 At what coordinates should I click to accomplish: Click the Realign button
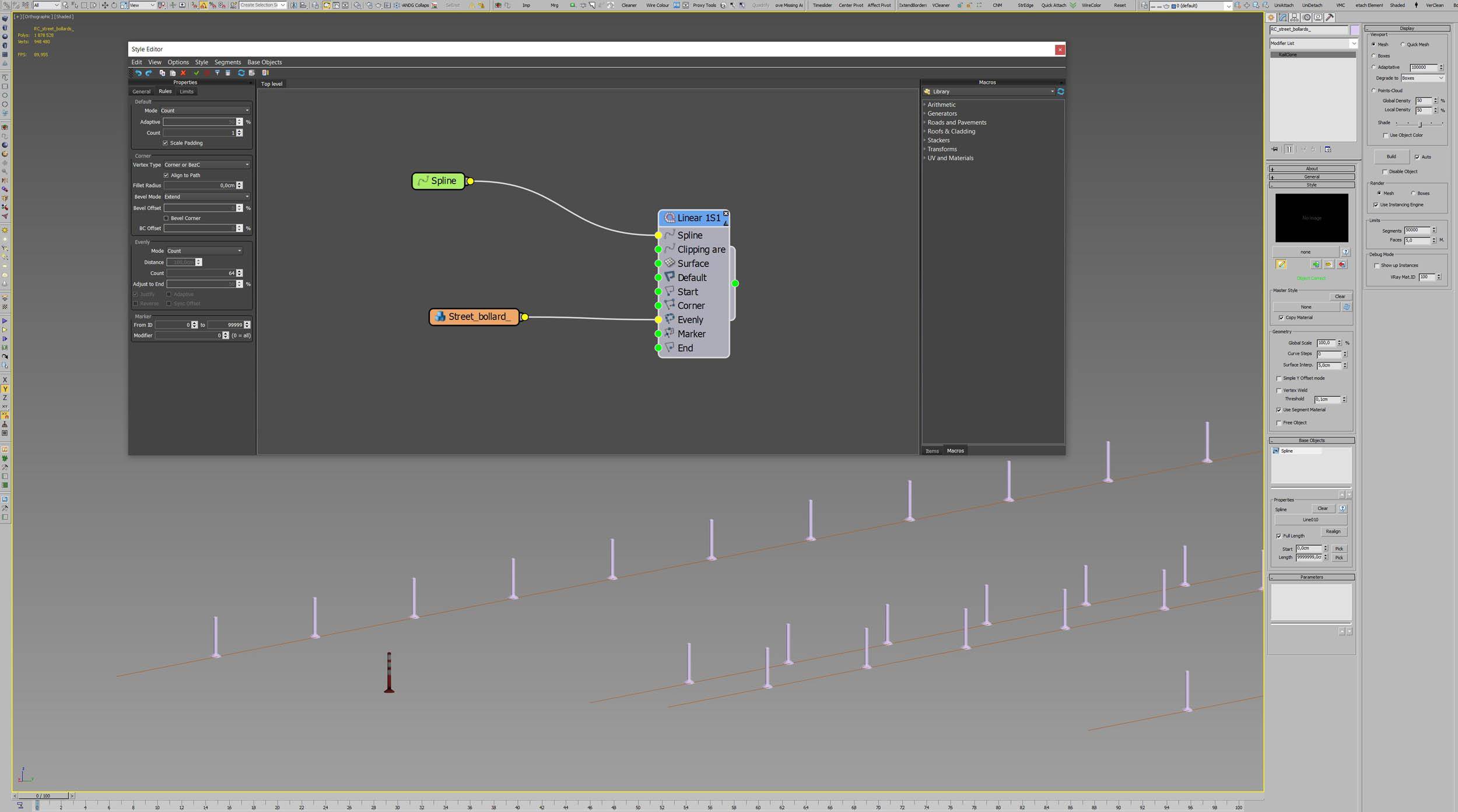coord(1333,532)
